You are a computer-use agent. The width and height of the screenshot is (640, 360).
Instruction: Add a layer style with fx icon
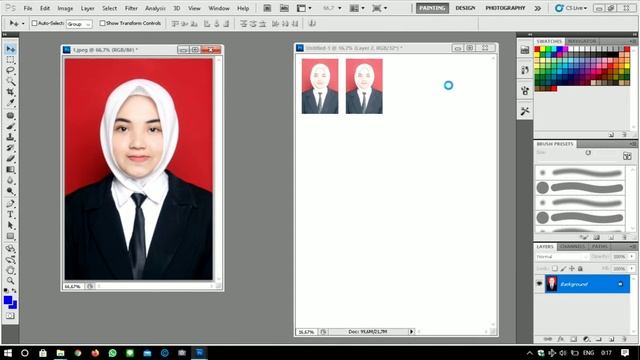[x=561, y=339]
